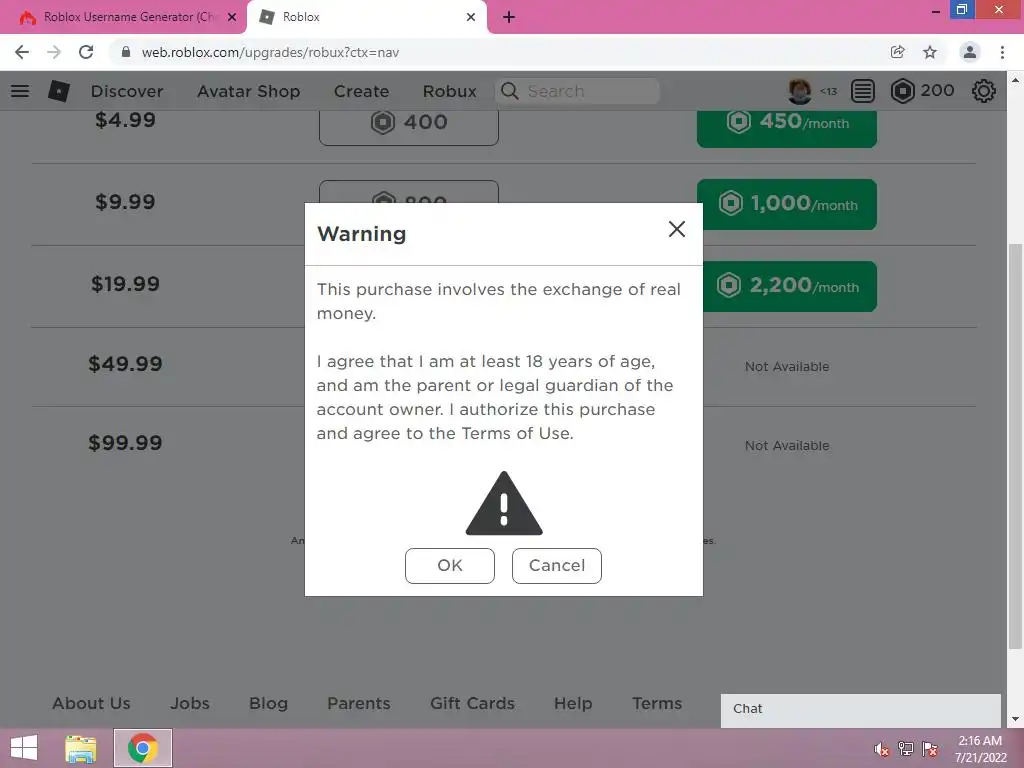The height and width of the screenshot is (768, 1024).
Task: Click the page vertical scrollbar thumb
Action: (x=1016, y=446)
